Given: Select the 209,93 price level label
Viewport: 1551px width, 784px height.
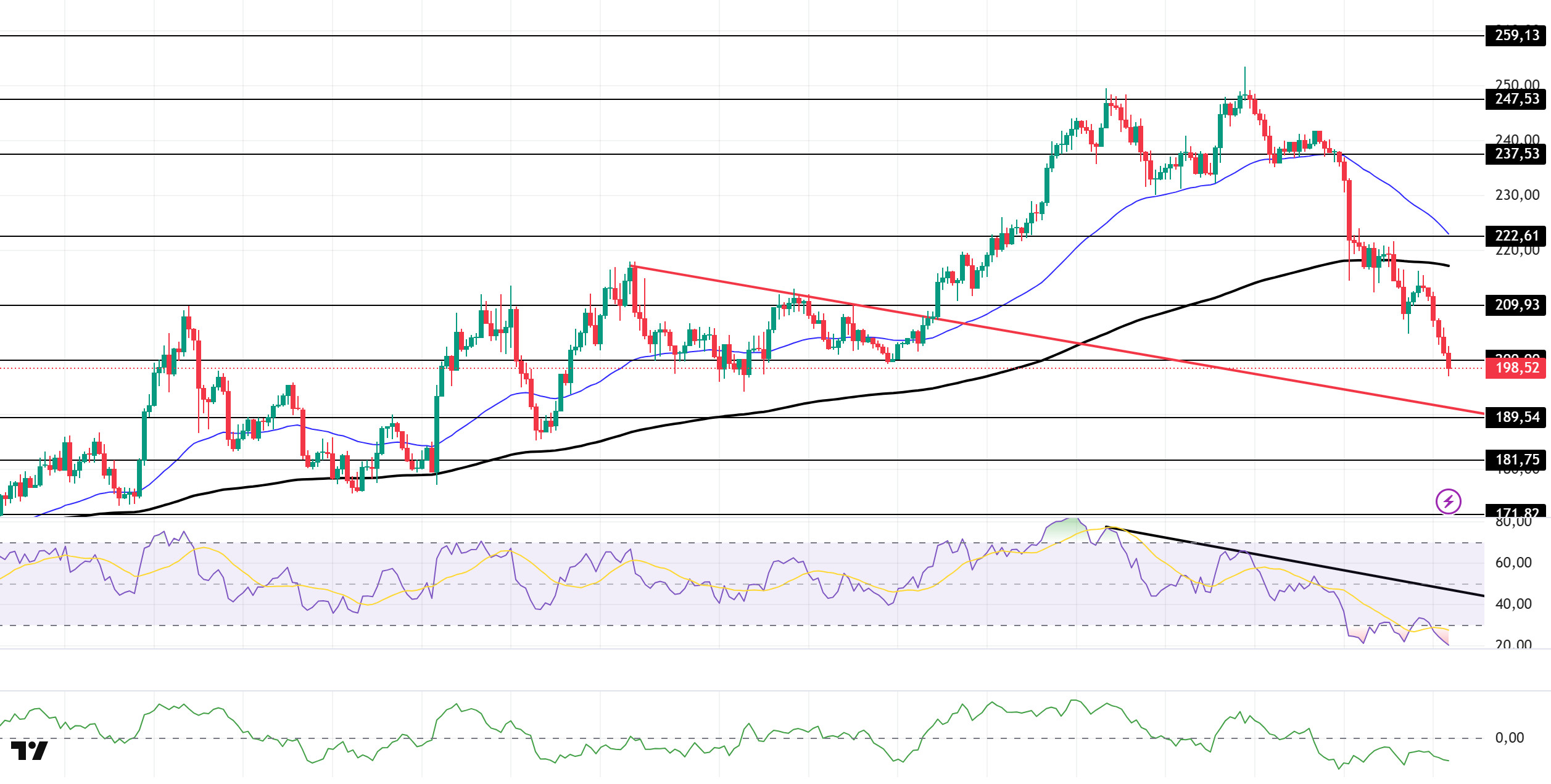Looking at the screenshot, I should (1517, 305).
